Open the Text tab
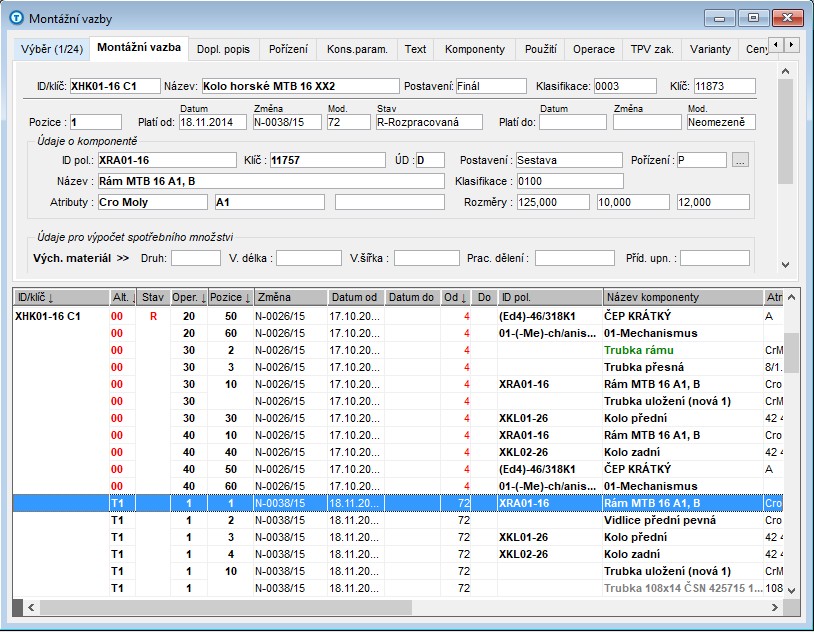Screen dimensions: 814x633 click(415, 49)
